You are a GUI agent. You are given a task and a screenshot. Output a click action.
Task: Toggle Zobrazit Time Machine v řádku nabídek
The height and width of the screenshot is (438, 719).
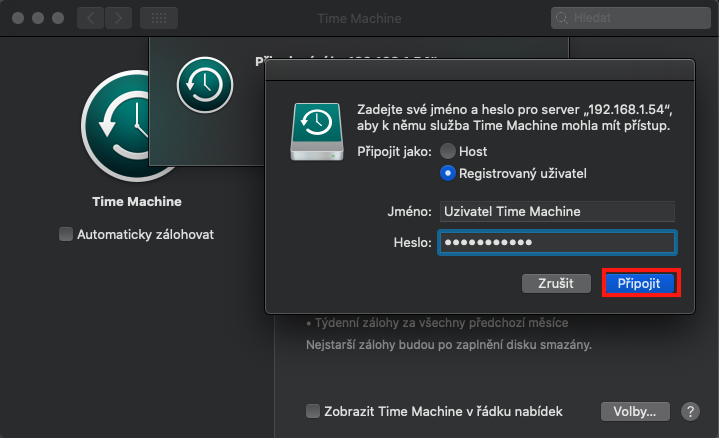[x=314, y=411]
